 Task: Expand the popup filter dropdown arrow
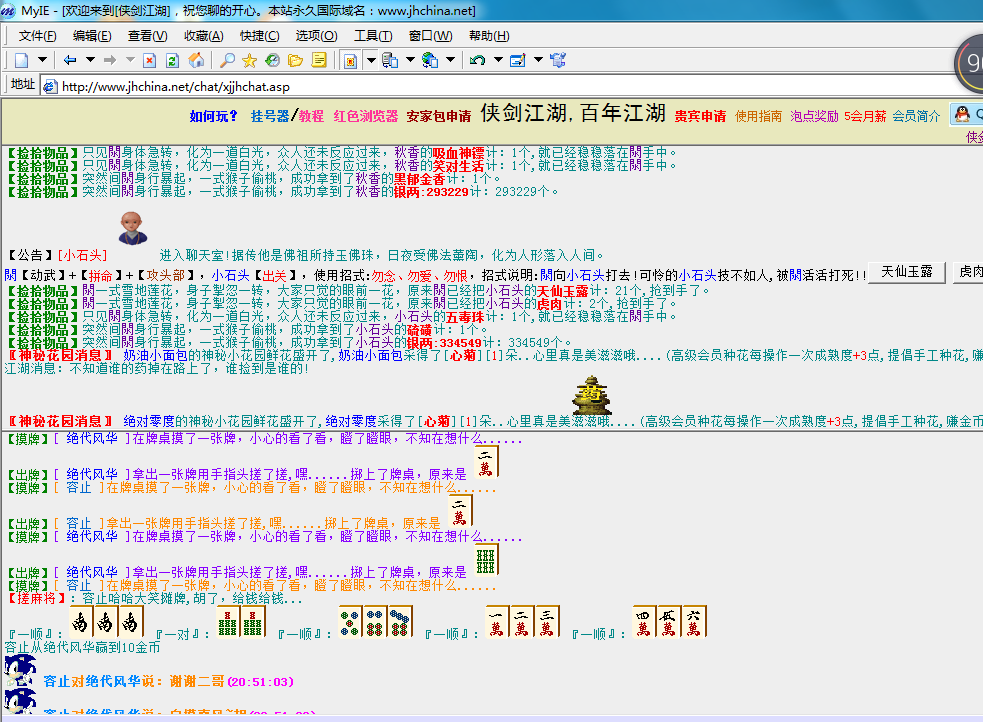(x=371, y=60)
